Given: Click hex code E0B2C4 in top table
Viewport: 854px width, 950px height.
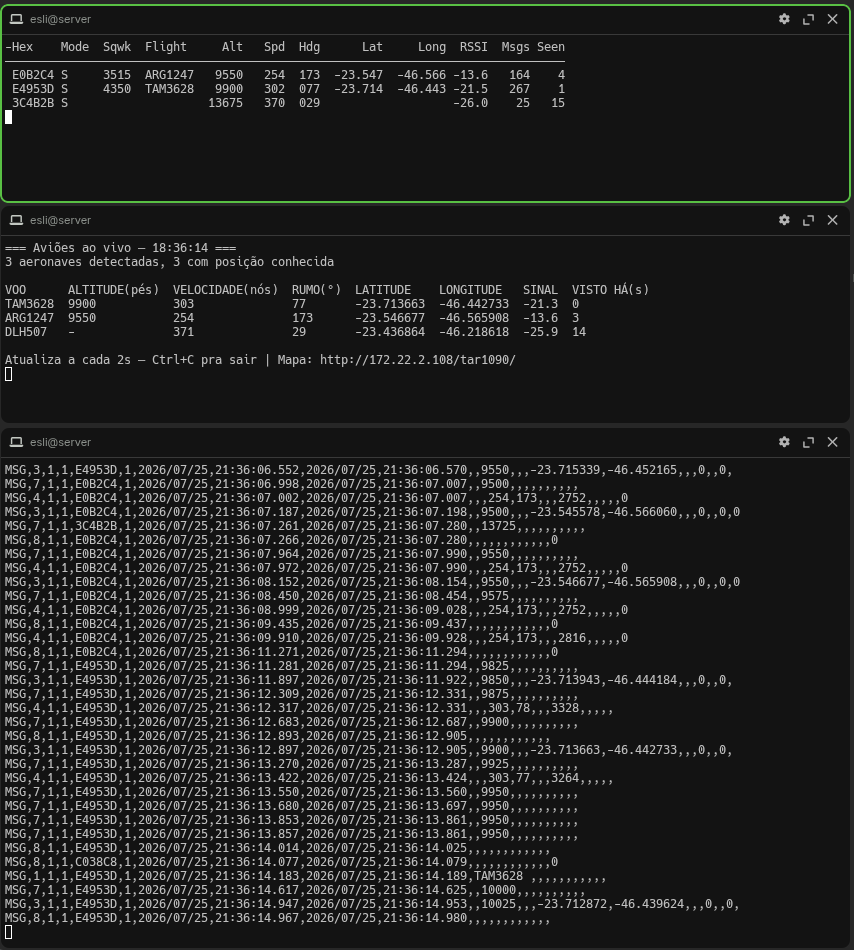Looking at the screenshot, I should (33, 75).
